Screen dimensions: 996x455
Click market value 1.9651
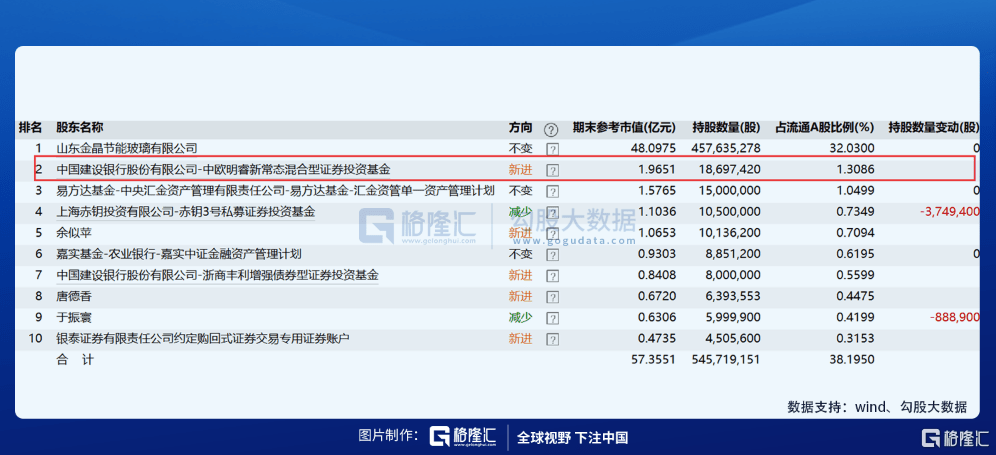click(x=656, y=170)
